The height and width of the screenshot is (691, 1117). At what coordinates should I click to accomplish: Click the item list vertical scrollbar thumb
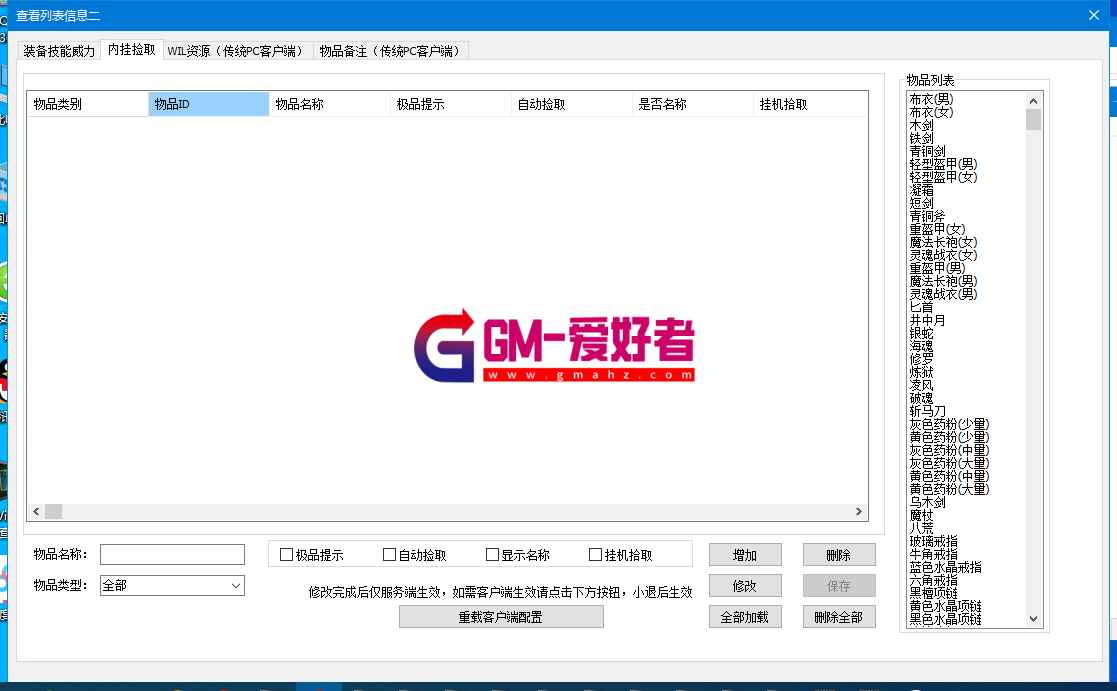(x=1034, y=120)
